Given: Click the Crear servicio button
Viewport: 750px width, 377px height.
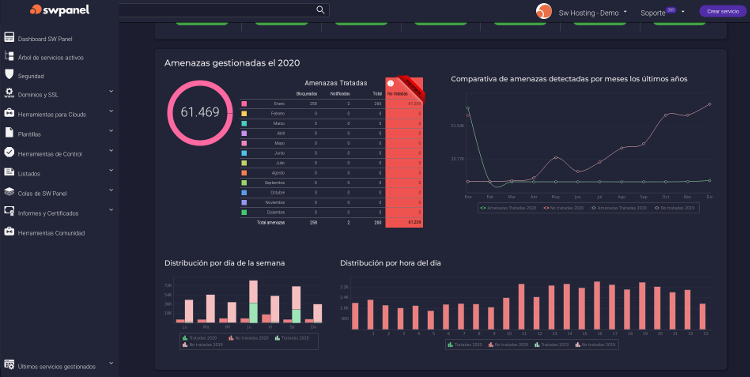Looking at the screenshot, I should 723,11.
